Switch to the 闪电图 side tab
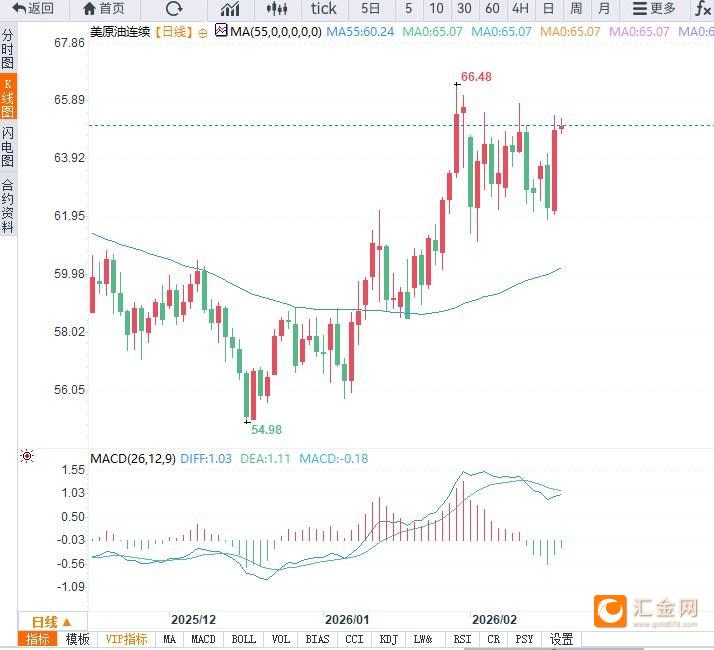Viewport: 714px width, 650px height. [x=8, y=146]
